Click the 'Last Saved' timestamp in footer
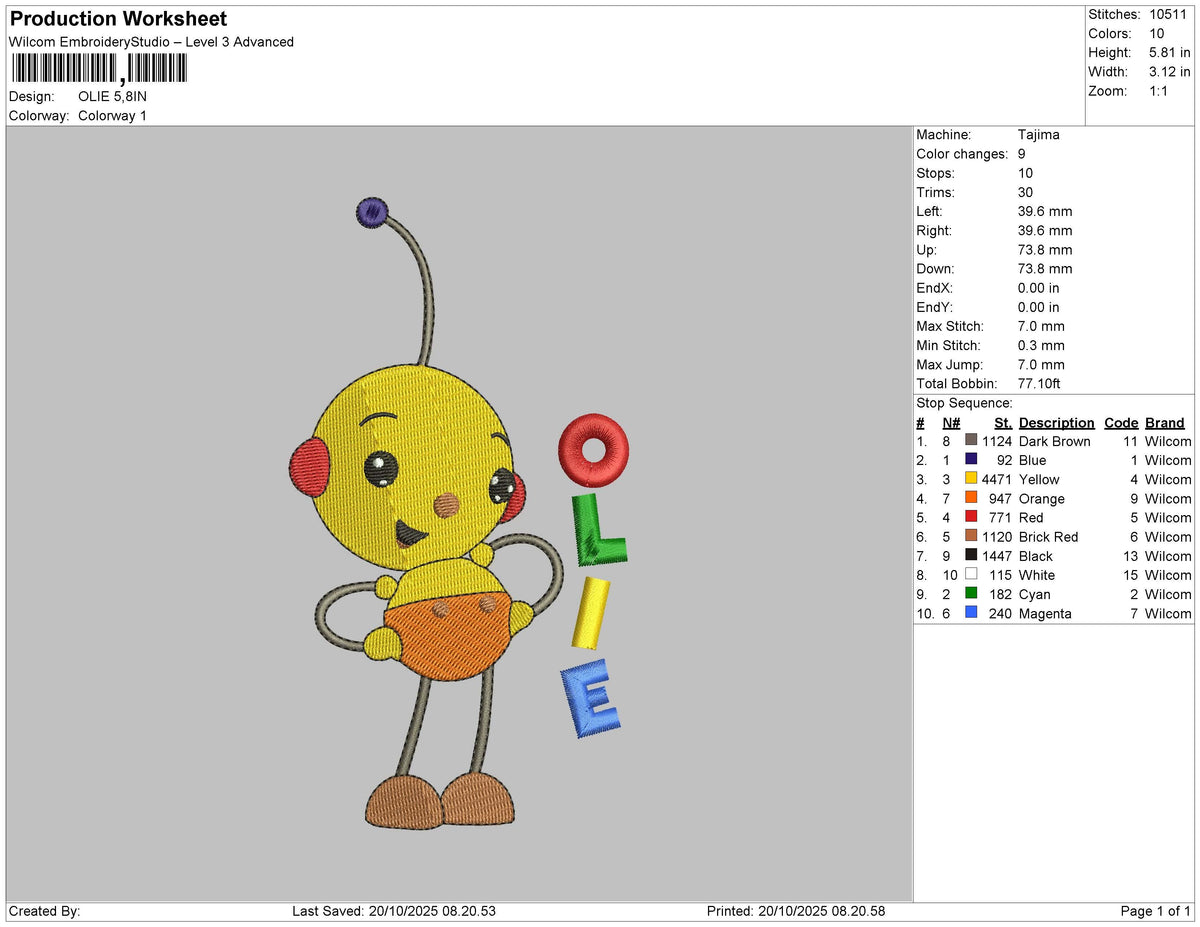Image resolution: width=1200 pixels, height=927 pixels. [394, 912]
